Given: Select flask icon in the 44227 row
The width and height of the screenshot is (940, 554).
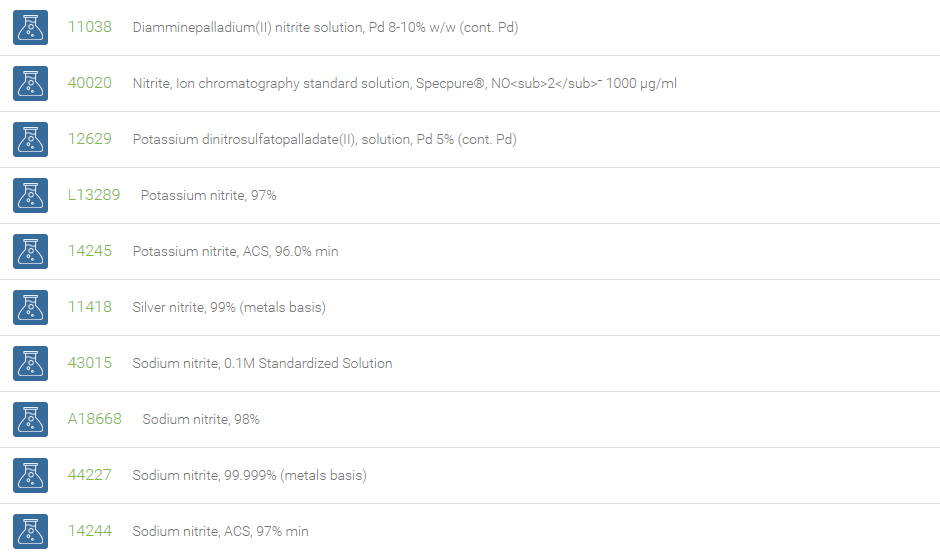Looking at the screenshot, I should pos(31,475).
